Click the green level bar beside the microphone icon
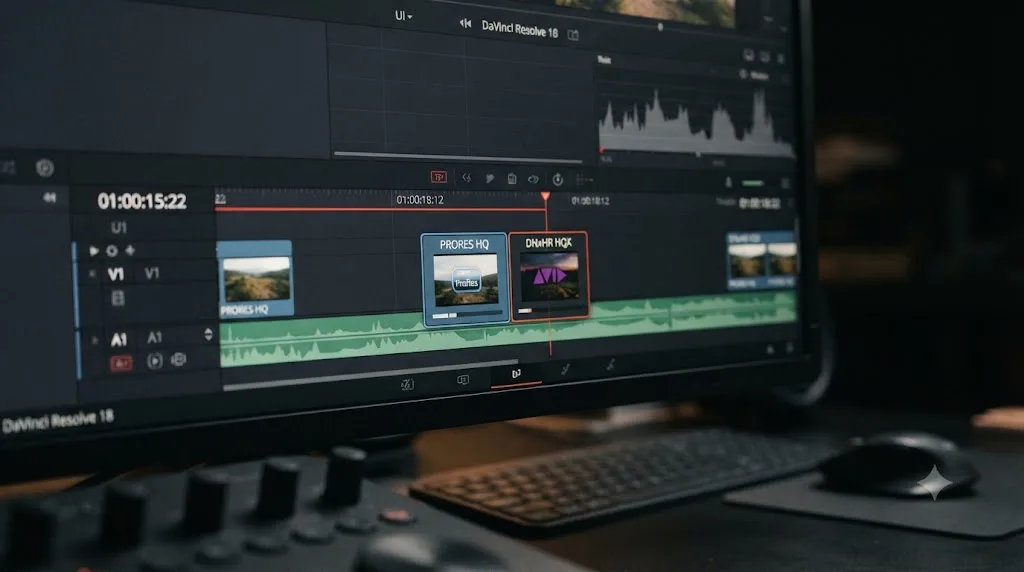 tap(753, 183)
